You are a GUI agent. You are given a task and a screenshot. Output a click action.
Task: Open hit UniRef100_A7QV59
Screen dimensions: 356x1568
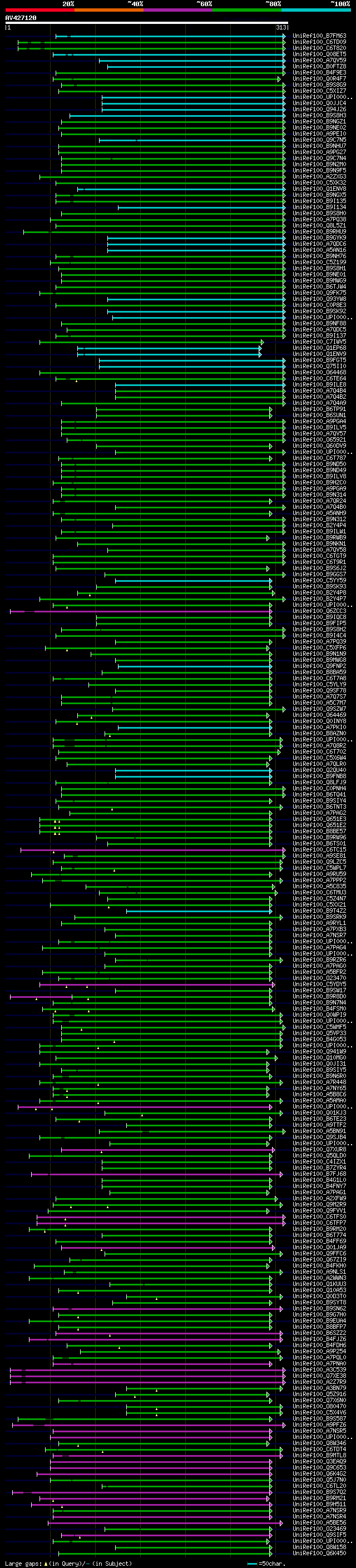319,60
